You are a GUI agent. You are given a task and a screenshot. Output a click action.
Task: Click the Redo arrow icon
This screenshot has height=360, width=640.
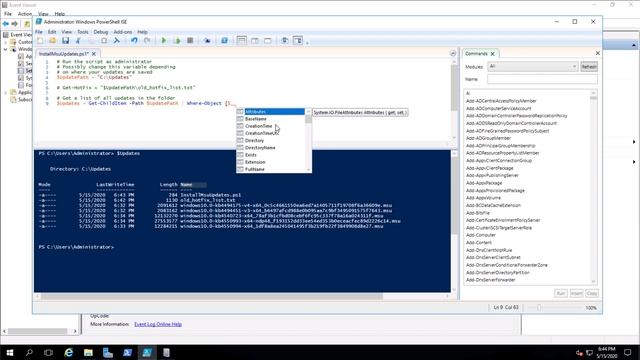(x=147, y=40)
